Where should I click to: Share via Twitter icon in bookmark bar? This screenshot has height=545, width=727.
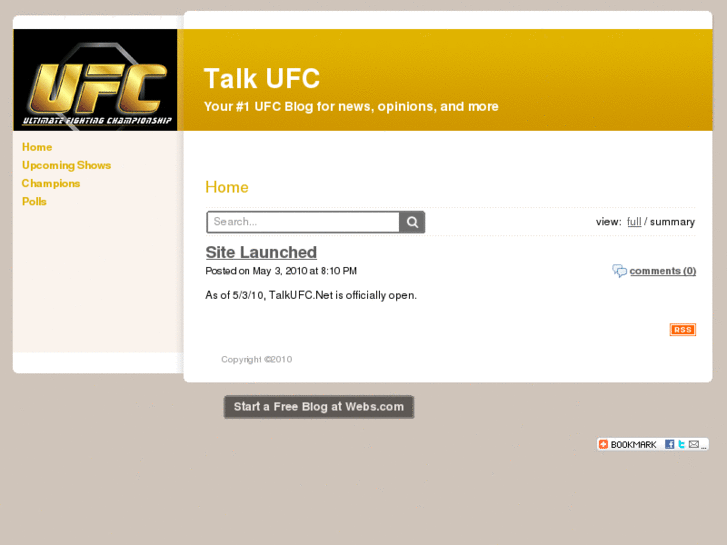682,444
